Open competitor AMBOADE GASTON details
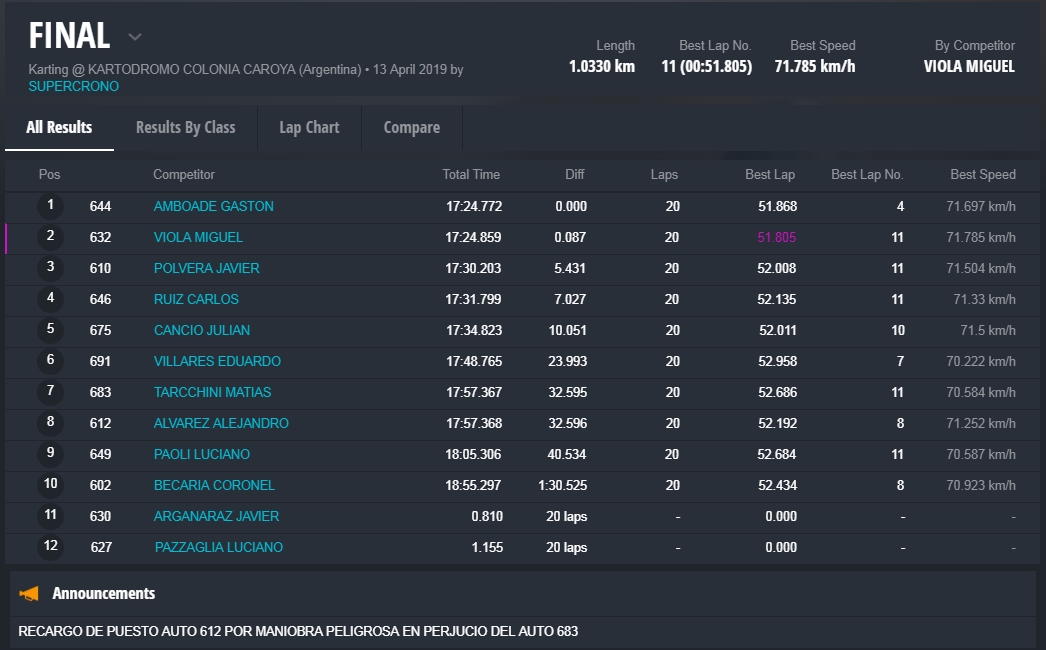Viewport: 1046px width, 650px height. click(213, 206)
